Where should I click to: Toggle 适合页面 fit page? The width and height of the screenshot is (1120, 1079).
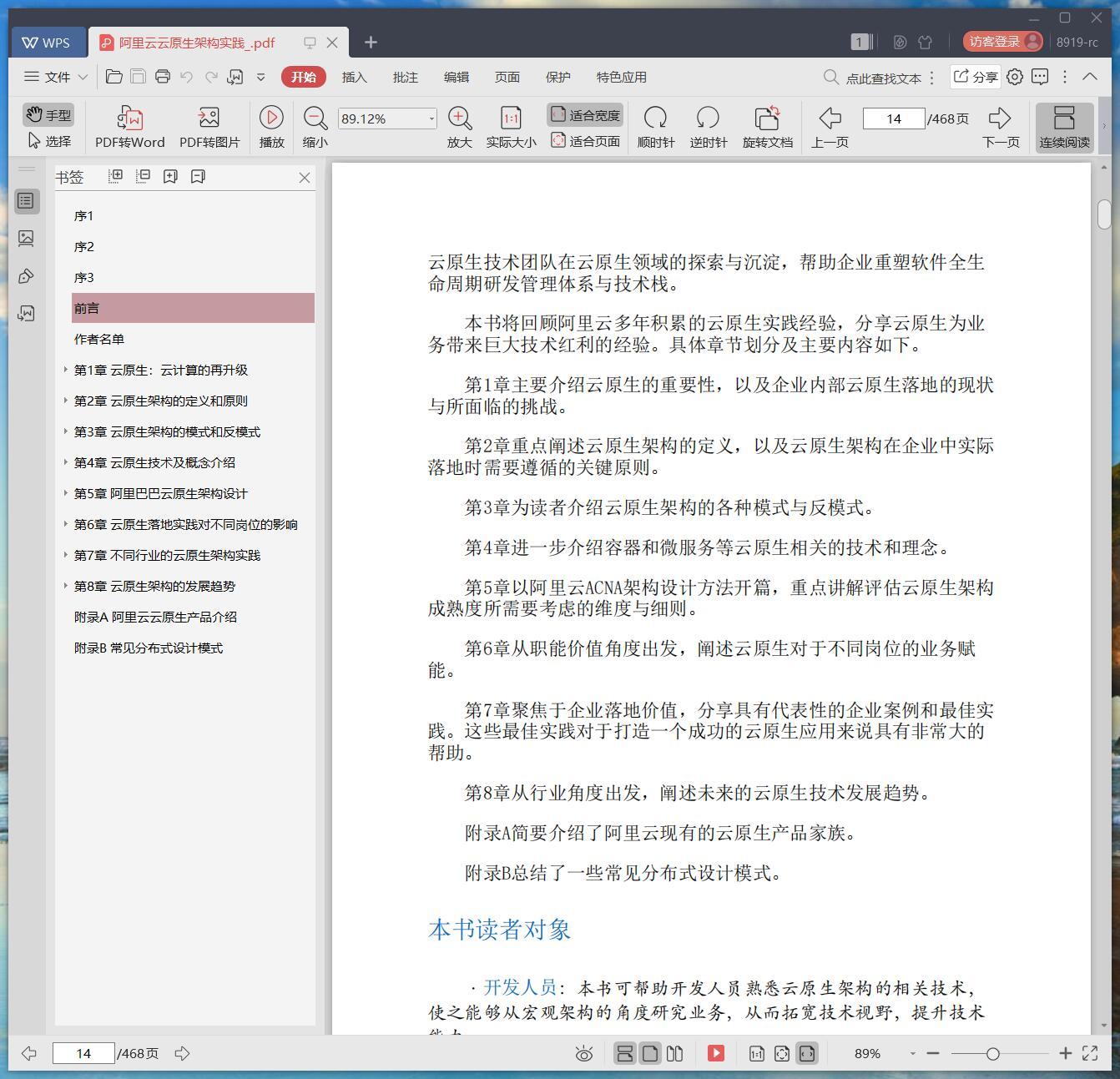[x=585, y=141]
